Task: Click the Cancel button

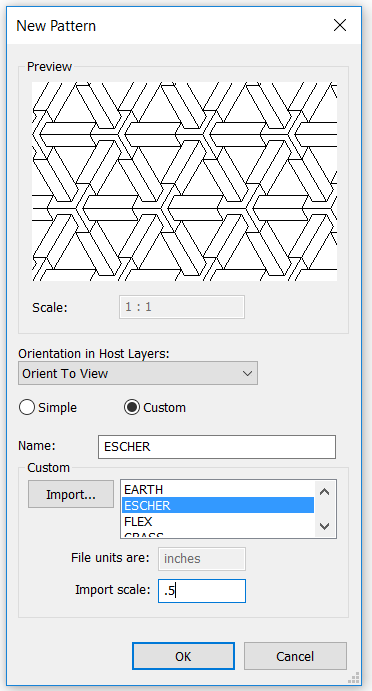Action: 295,656
